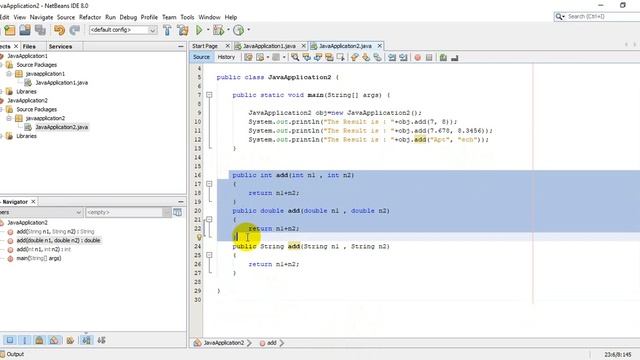Click Stop Macro Recording icon
Viewport: 640px width, 360px height.
429,58
